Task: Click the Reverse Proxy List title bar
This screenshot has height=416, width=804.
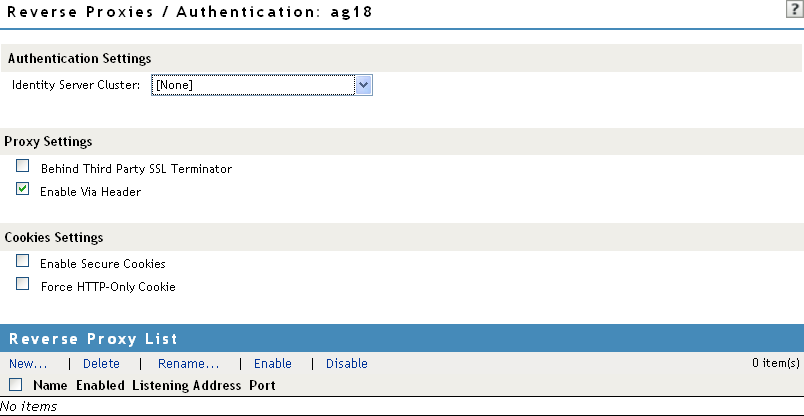Action: (x=400, y=338)
